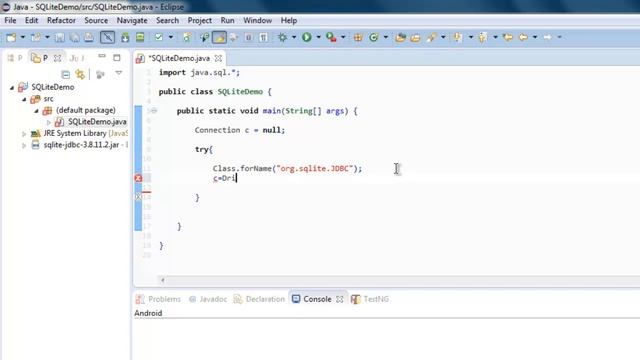Screen dimensions: 640x360
Task: Open the File menu
Action: click(x=10, y=20)
